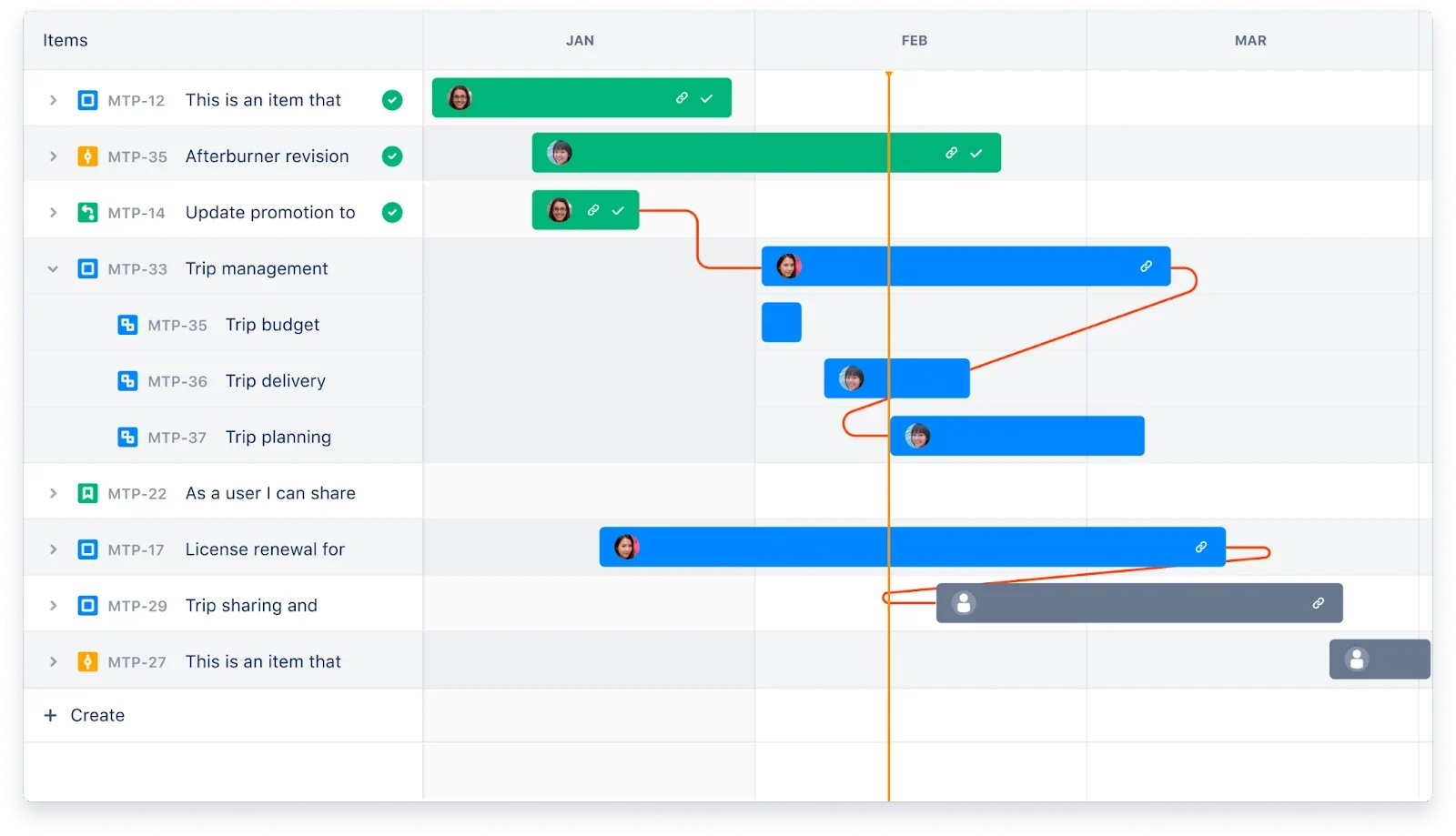Click the subtask icon for Trip budget
Viewport: 1456px width, 836px height.
pyautogui.click(x=127, y=325)
